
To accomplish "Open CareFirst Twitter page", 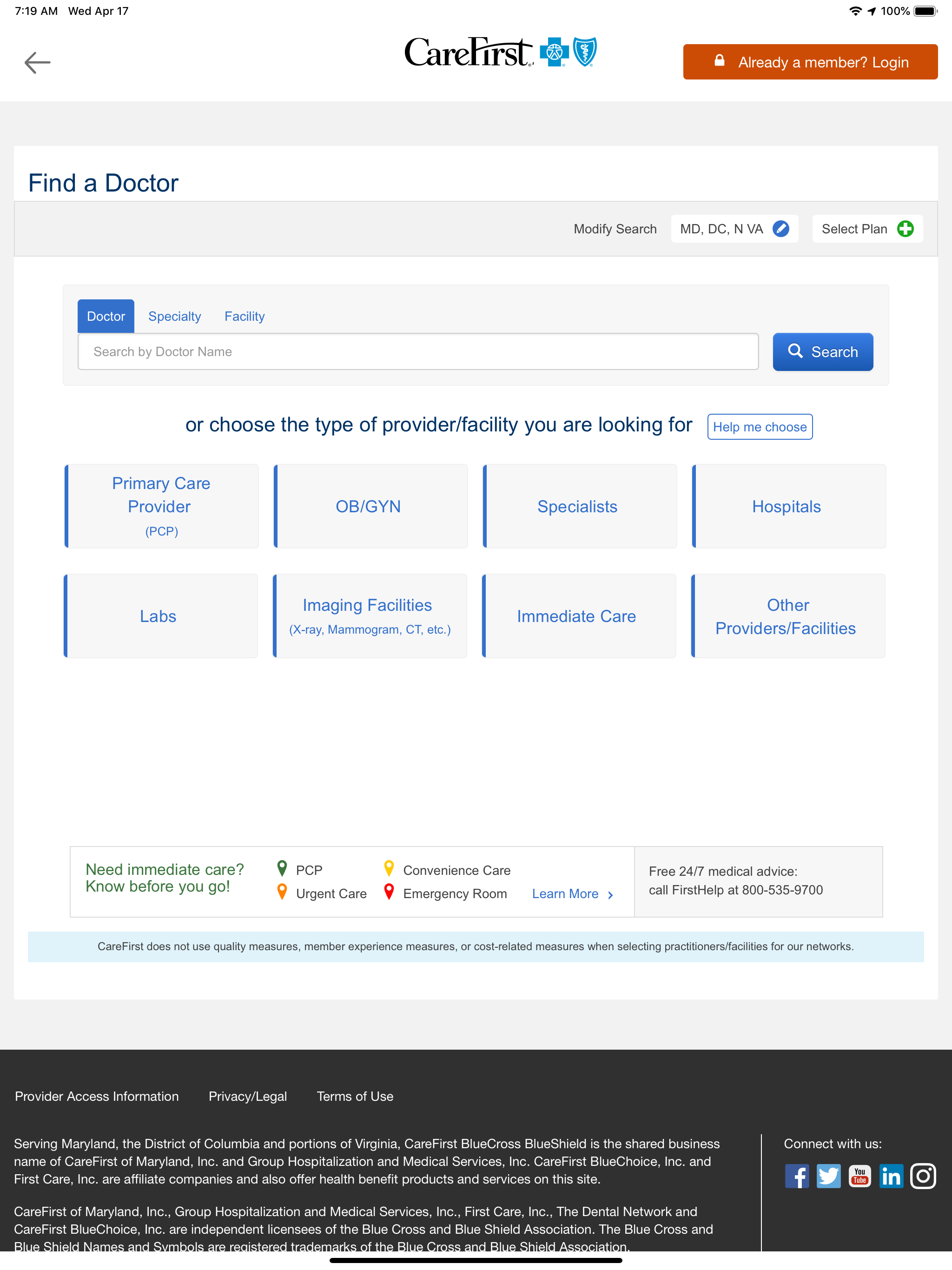I will click(828, 1177).
